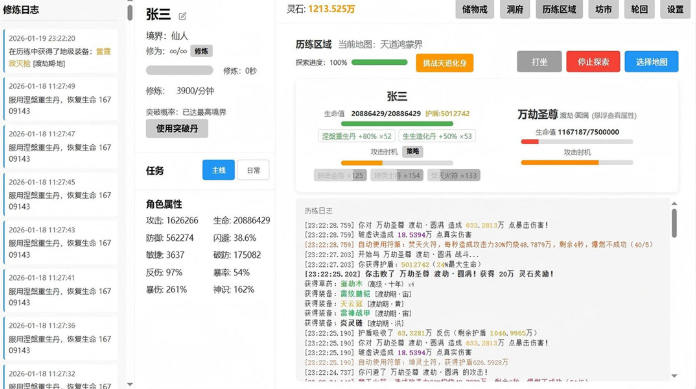Click the red 停止探索 button

593,62
